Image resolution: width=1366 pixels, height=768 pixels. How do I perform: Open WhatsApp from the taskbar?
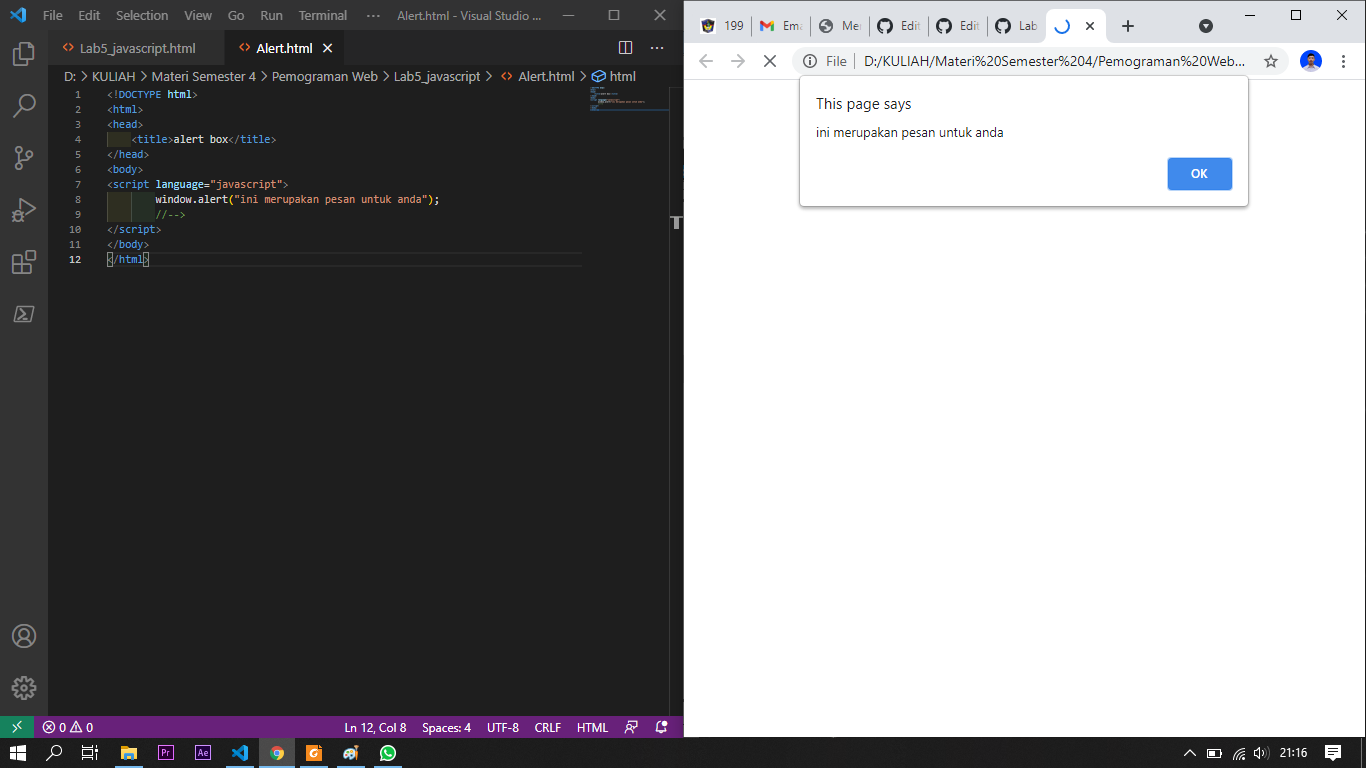(x=387, y=753)
